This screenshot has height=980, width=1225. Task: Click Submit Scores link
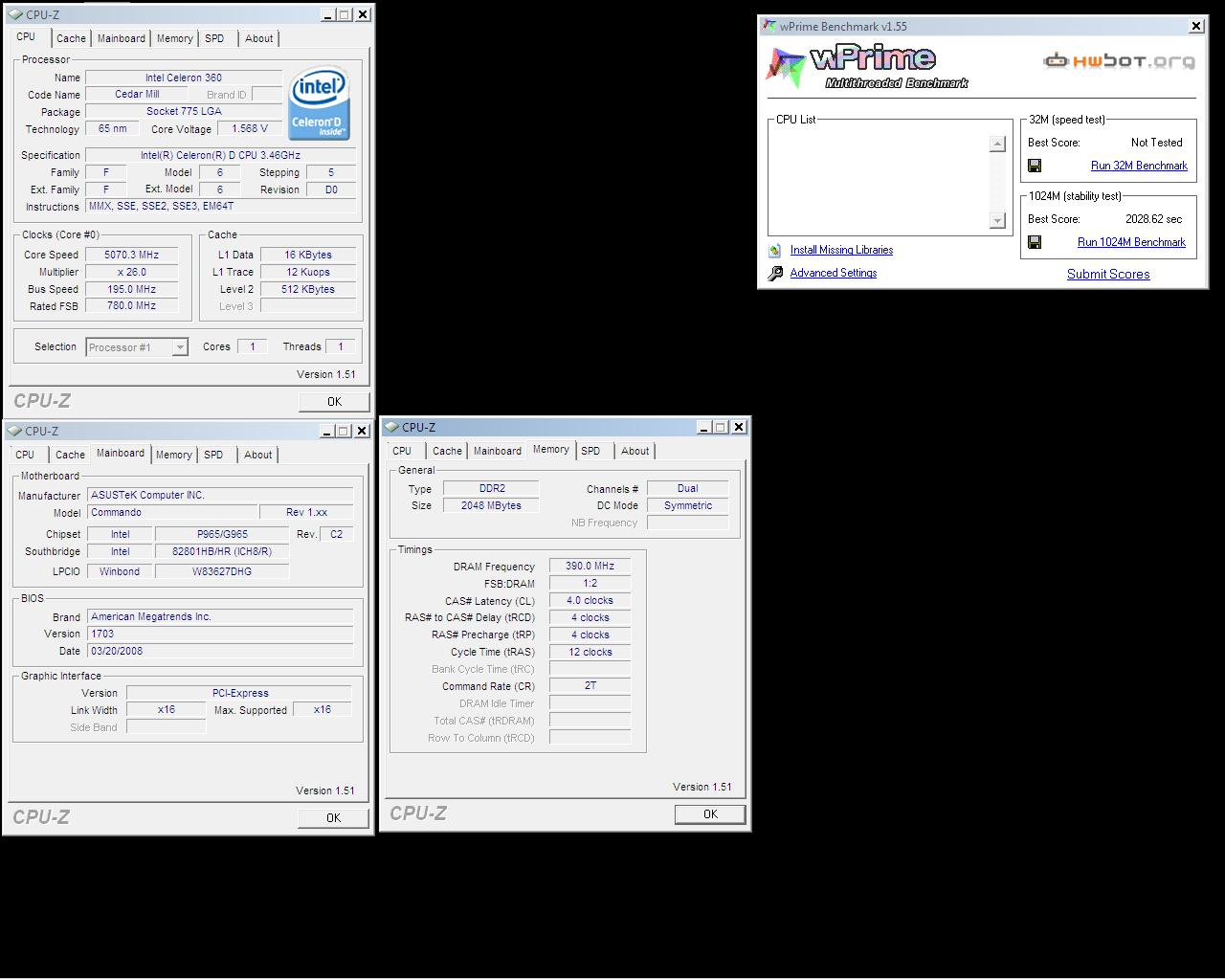1108,274
